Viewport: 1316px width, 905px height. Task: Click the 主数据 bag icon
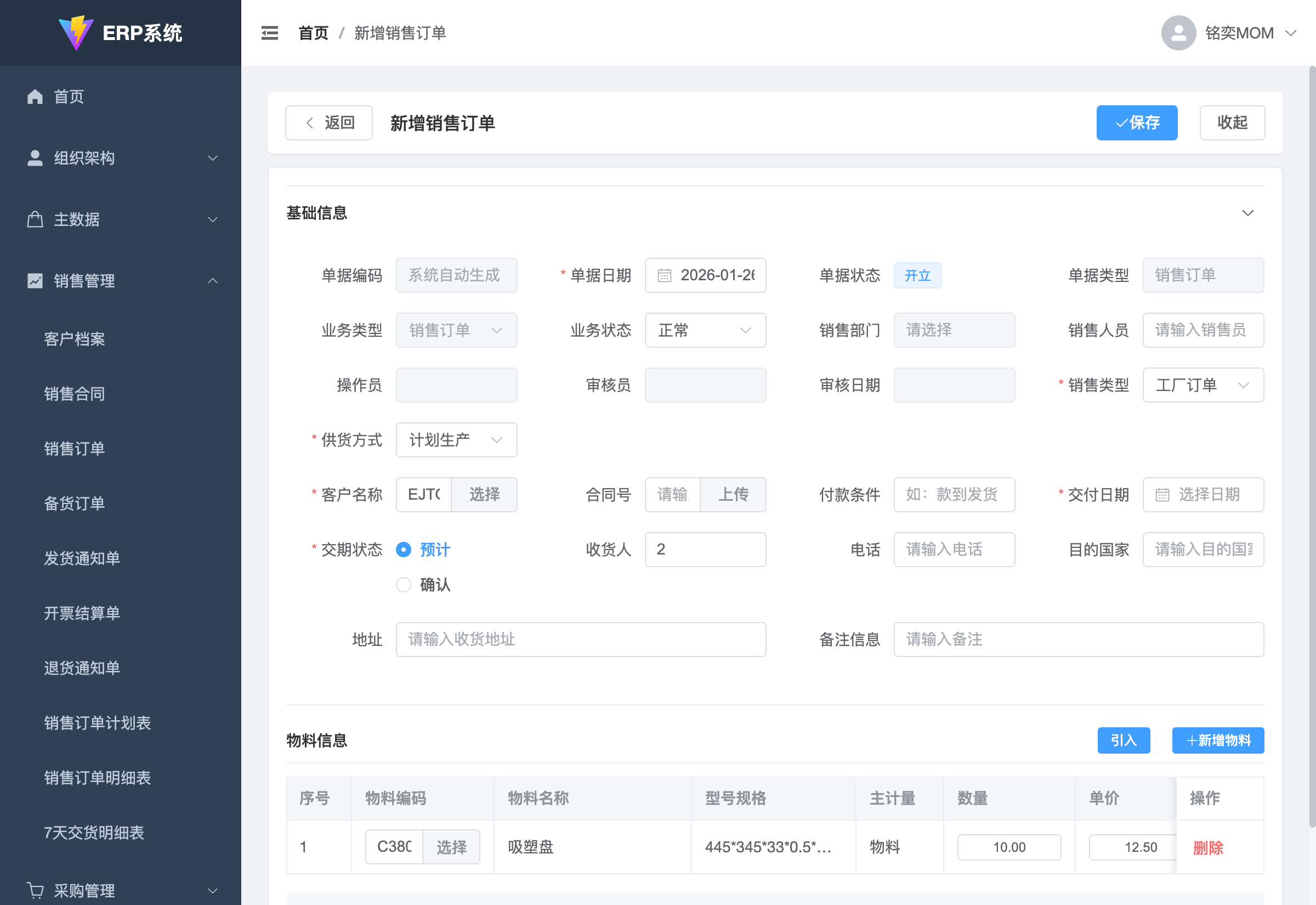(x=35, y=219)
